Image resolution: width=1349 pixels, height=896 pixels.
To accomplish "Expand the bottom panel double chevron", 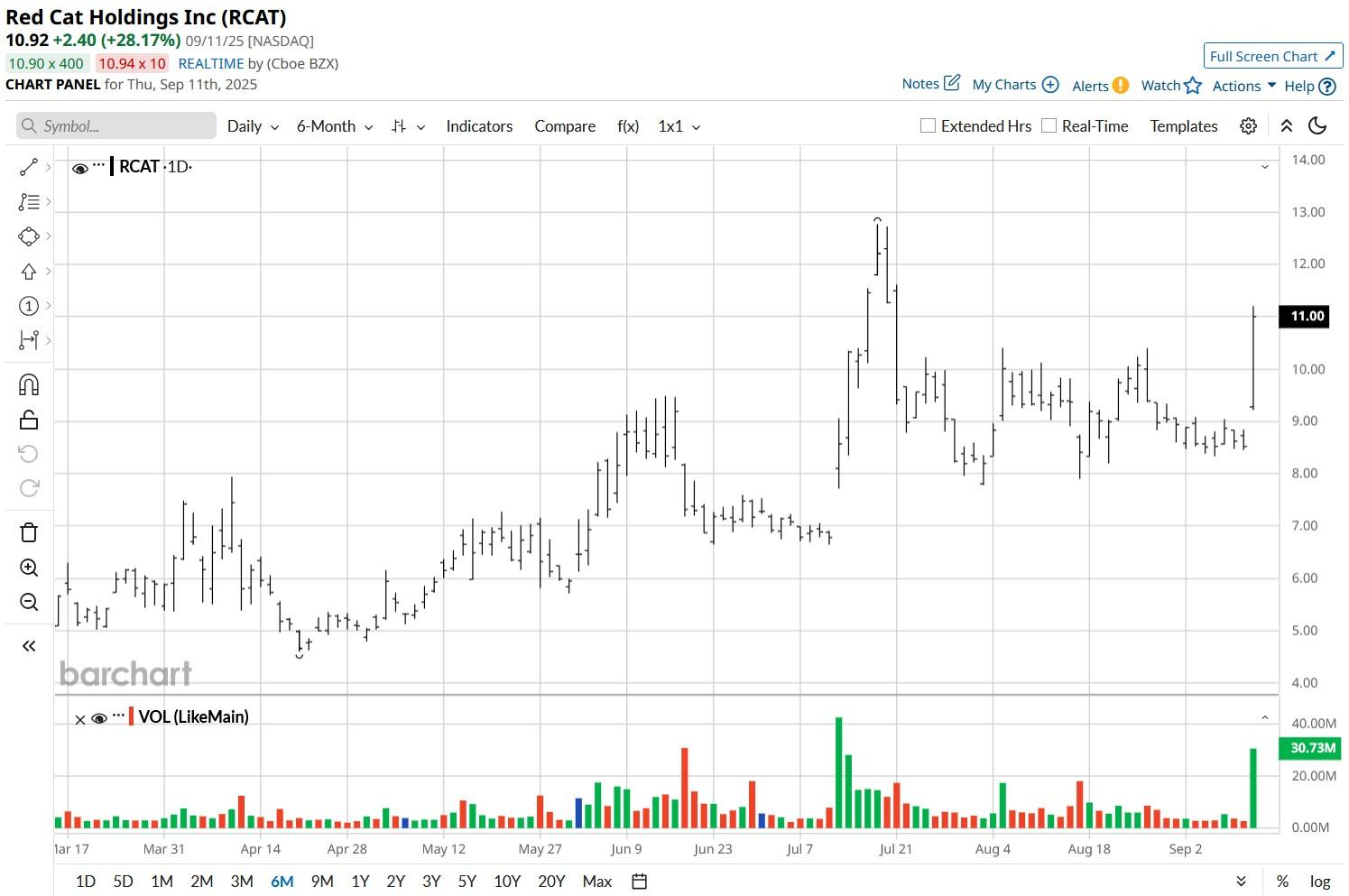I will (x=1242, y=882).
